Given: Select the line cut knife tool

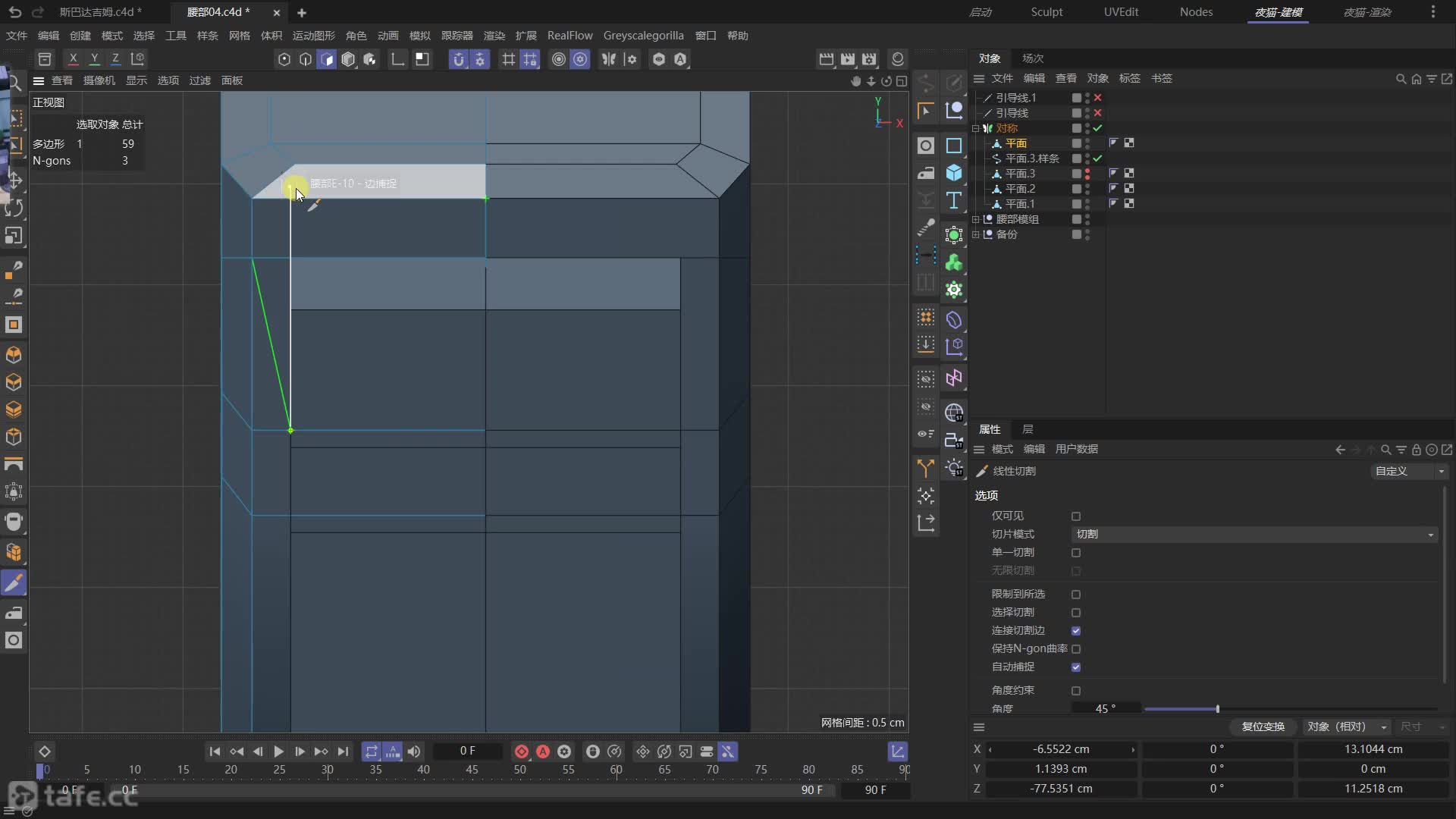Looking at the screenshot, I should (14, 582).
